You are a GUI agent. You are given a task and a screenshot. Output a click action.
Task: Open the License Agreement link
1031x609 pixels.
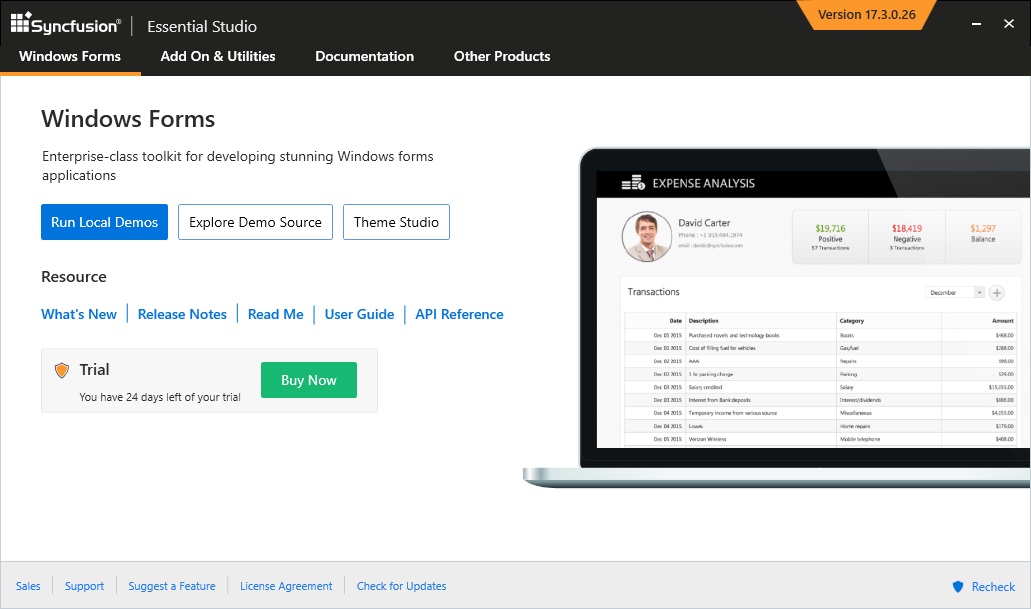(x=286, y=586)
